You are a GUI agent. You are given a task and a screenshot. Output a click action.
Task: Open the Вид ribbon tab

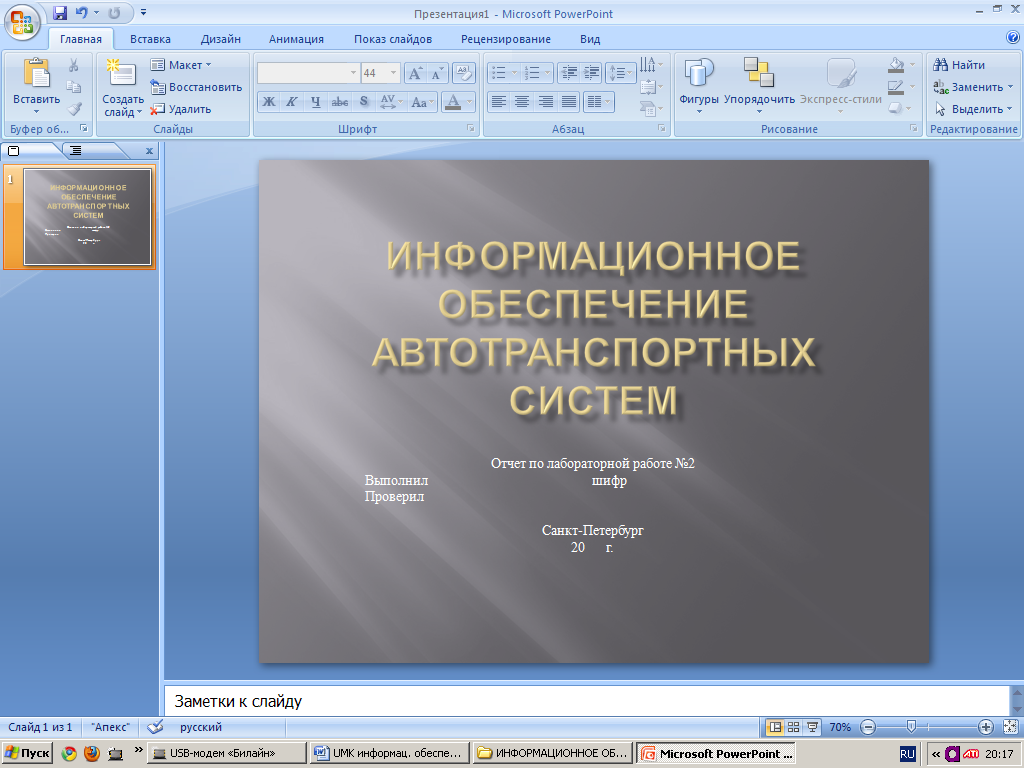[590, 39]
